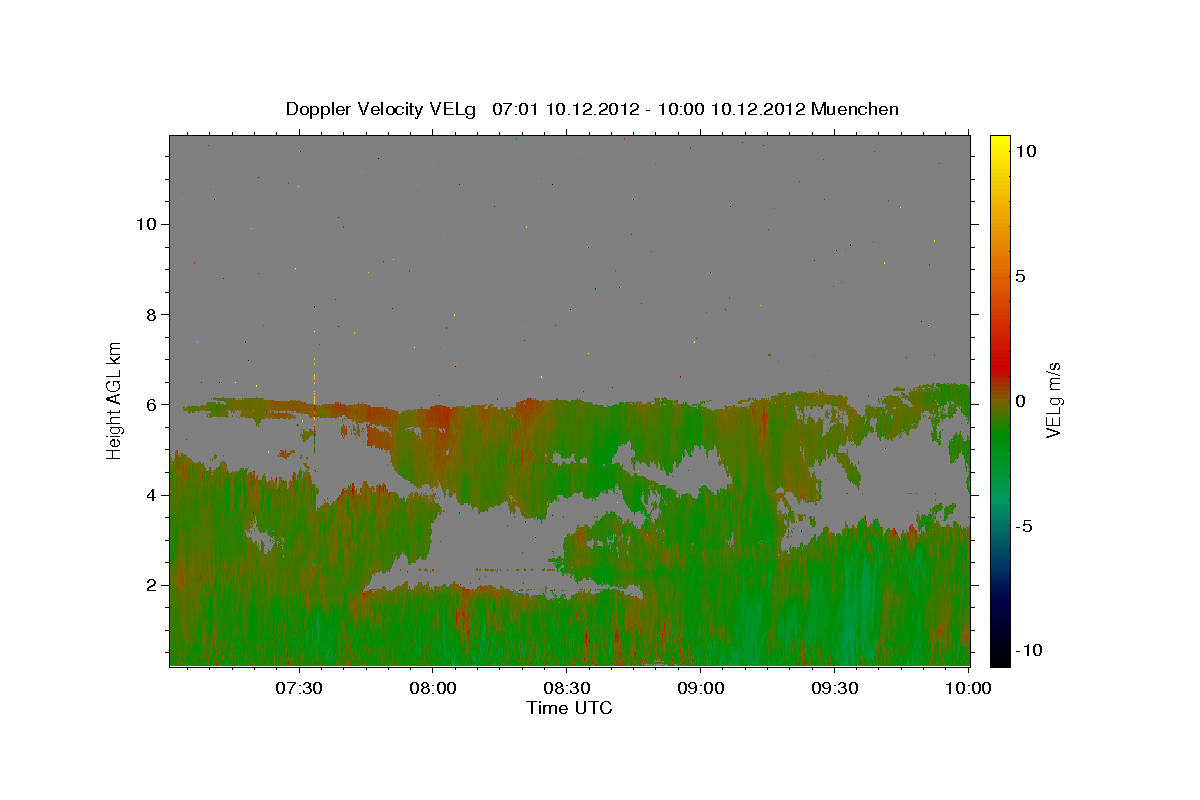
Task: Click the 'Time UTC' axis label
Action: tap(569, 708)
